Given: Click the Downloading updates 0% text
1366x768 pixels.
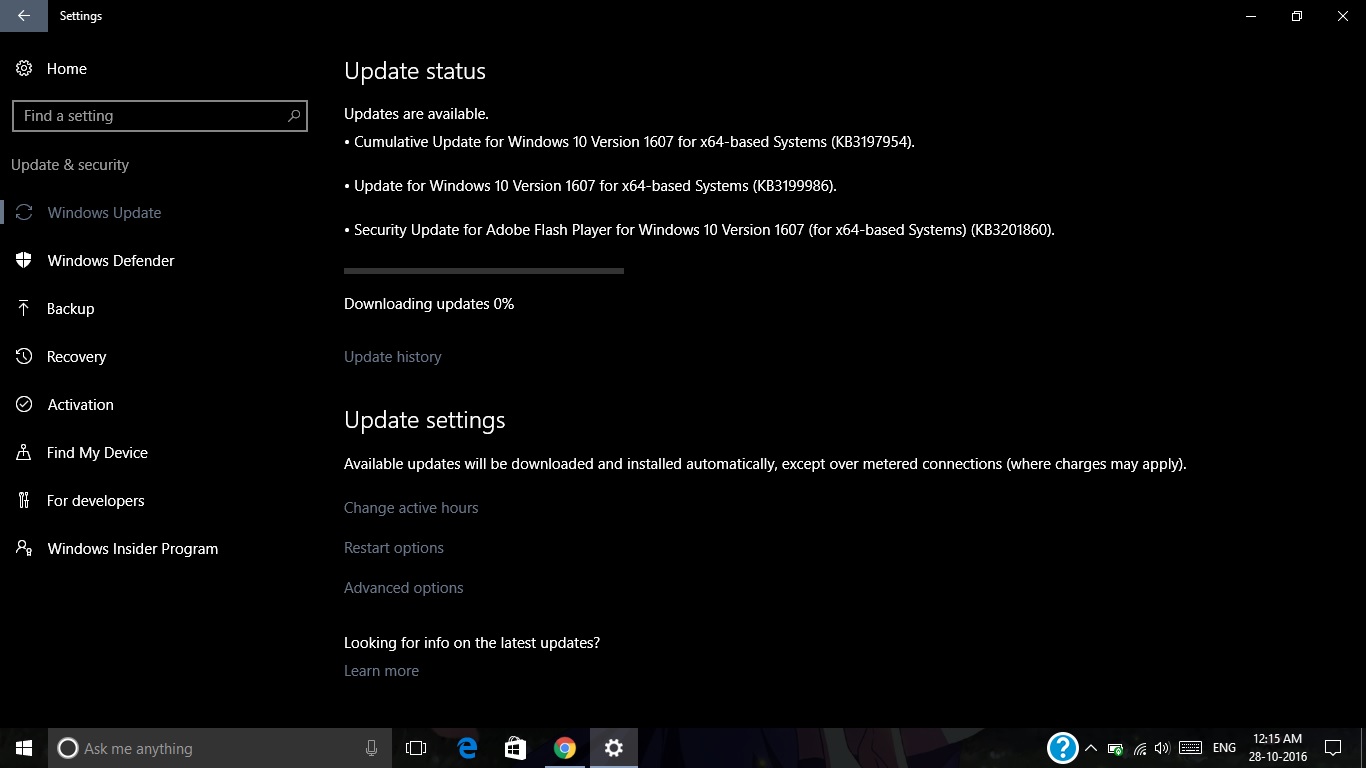Looking at the screenshot, I should [429, 304].
